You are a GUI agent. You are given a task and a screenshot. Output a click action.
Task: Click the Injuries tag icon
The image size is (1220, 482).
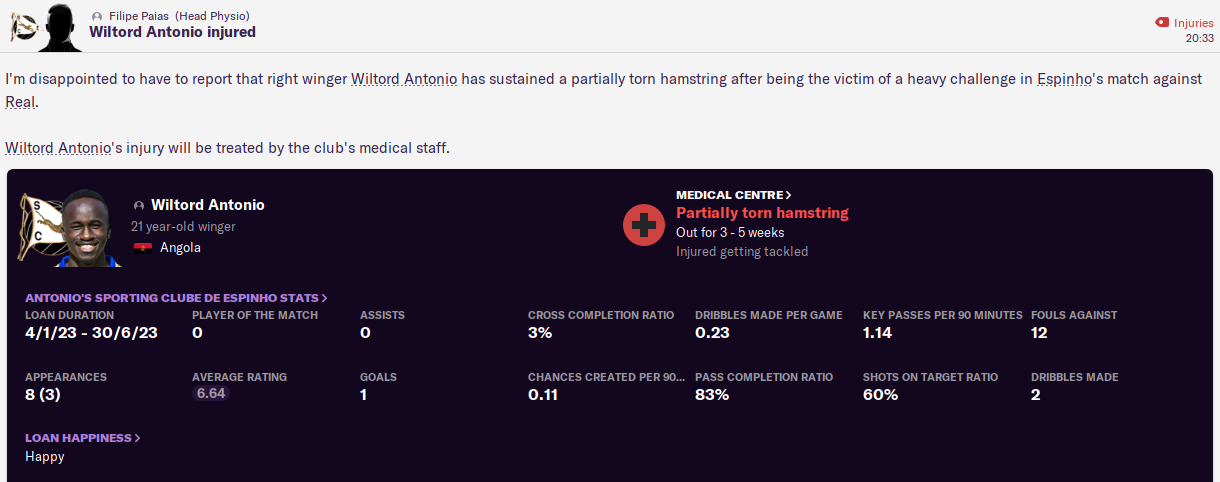click(x=1161, y=22)
